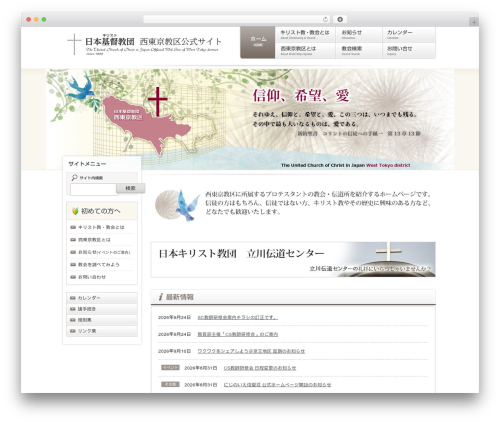Image resolution: width=500 pixels, height=423 pixels.
Task: Click the green macOS window zoom button
Action: coord(44,20)
